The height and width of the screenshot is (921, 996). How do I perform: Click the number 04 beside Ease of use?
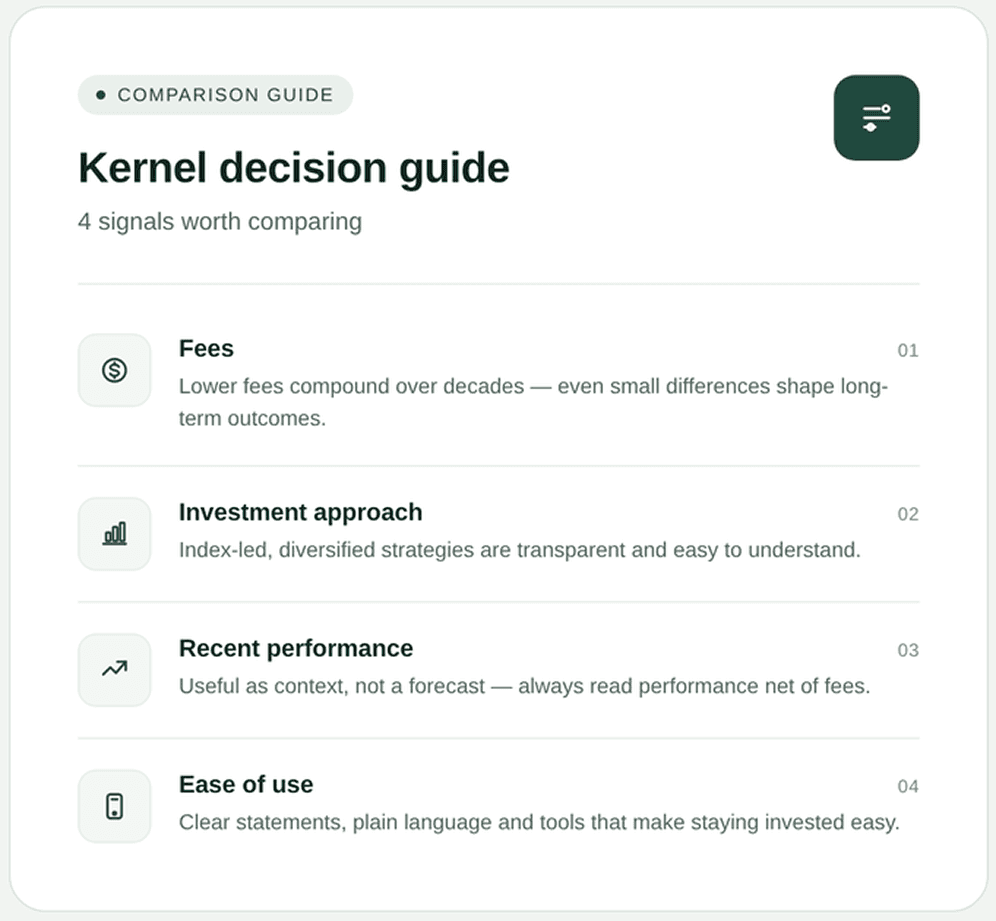[x=907, y=786]
